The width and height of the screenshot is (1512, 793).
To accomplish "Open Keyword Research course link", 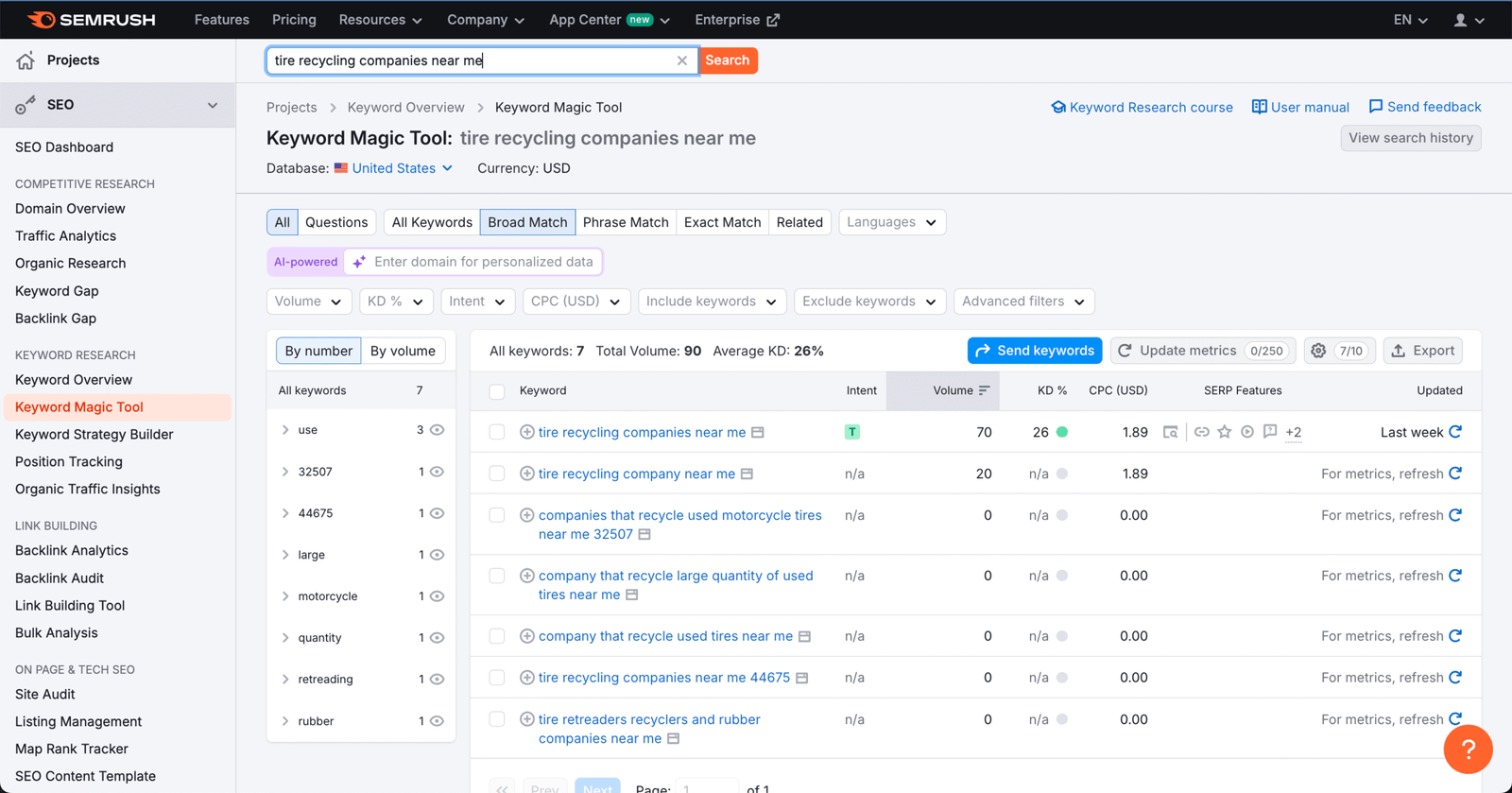I will [1142, 108].
